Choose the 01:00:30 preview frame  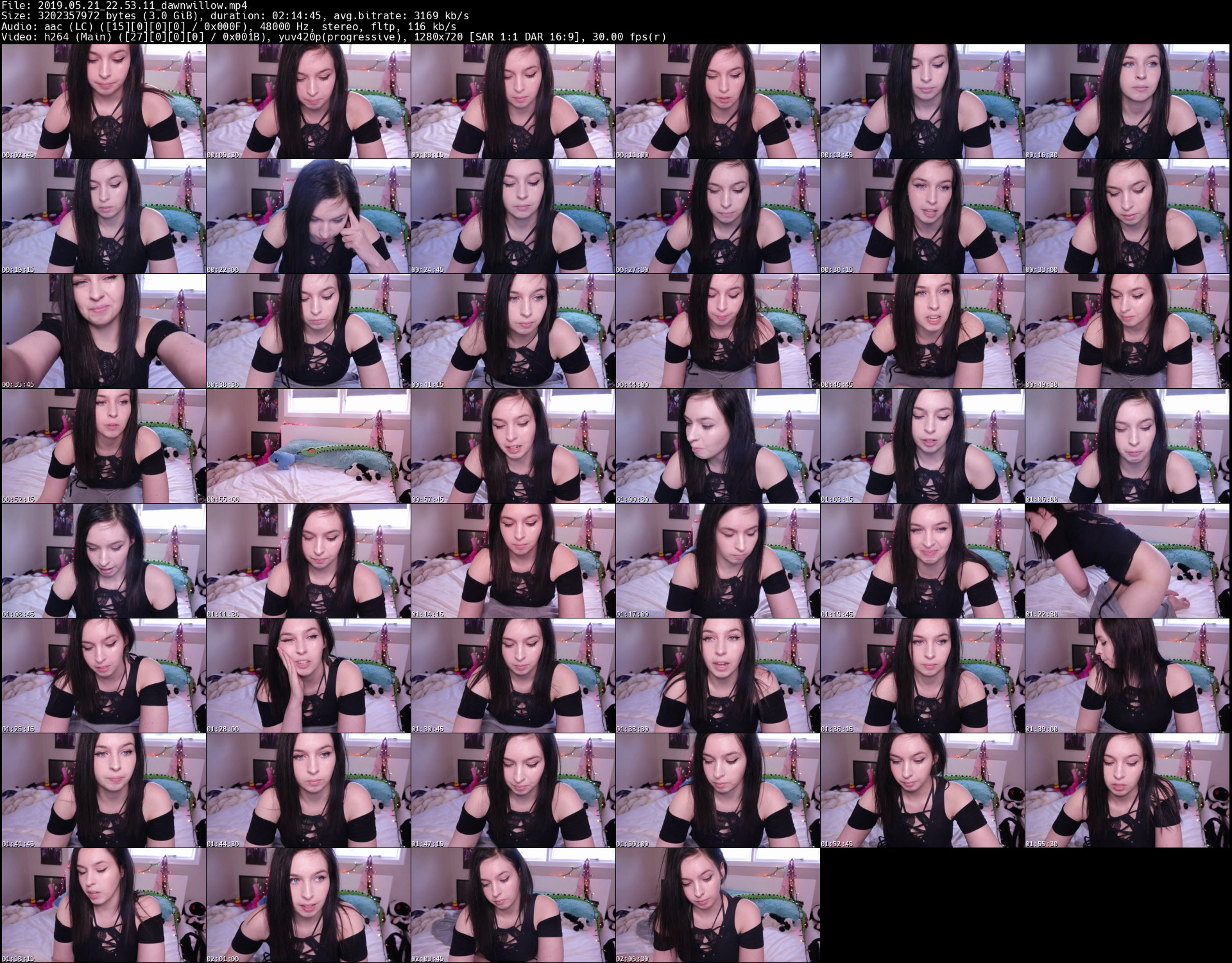717,446
